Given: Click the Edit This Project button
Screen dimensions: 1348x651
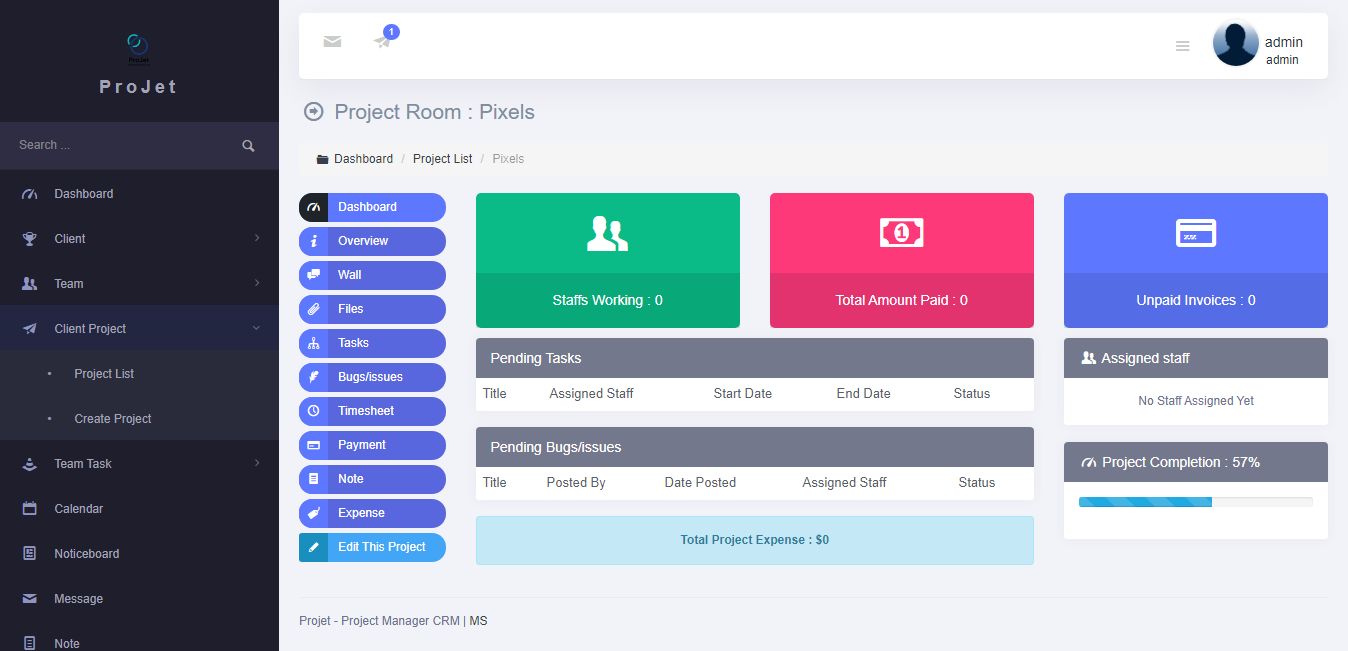Looking at the screenshot, I should (372, 547).
